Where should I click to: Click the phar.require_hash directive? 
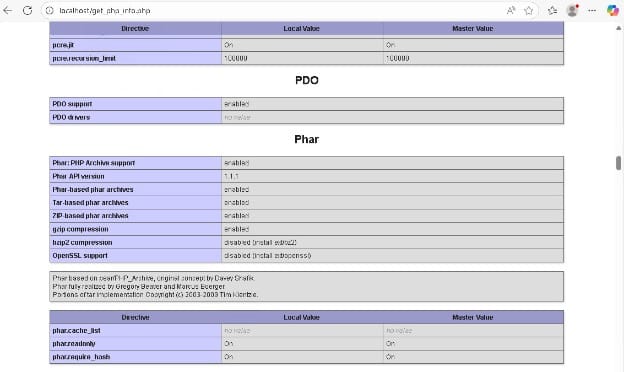pos(135,357)
